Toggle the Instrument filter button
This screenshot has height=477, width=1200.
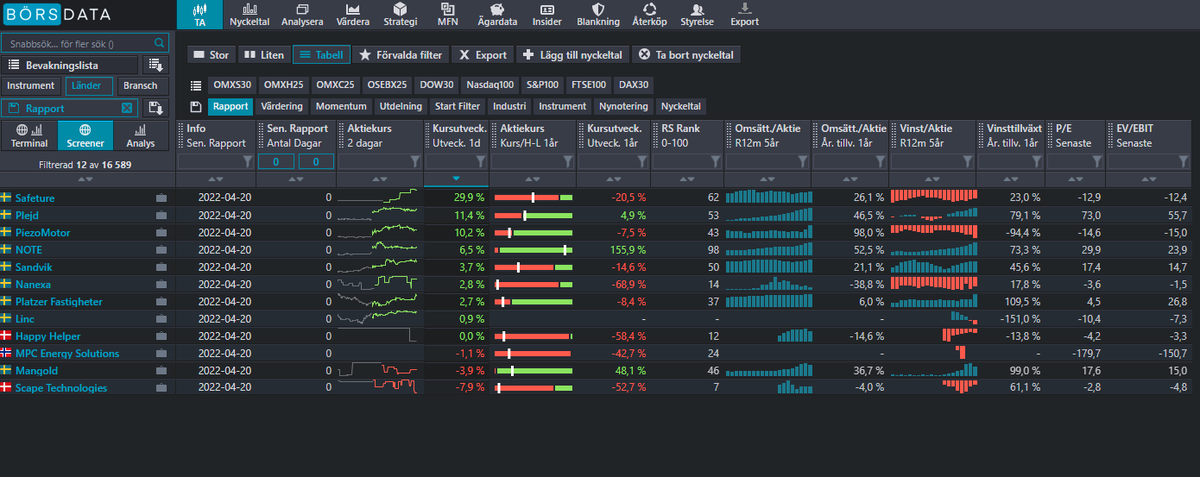click(29, 86)
